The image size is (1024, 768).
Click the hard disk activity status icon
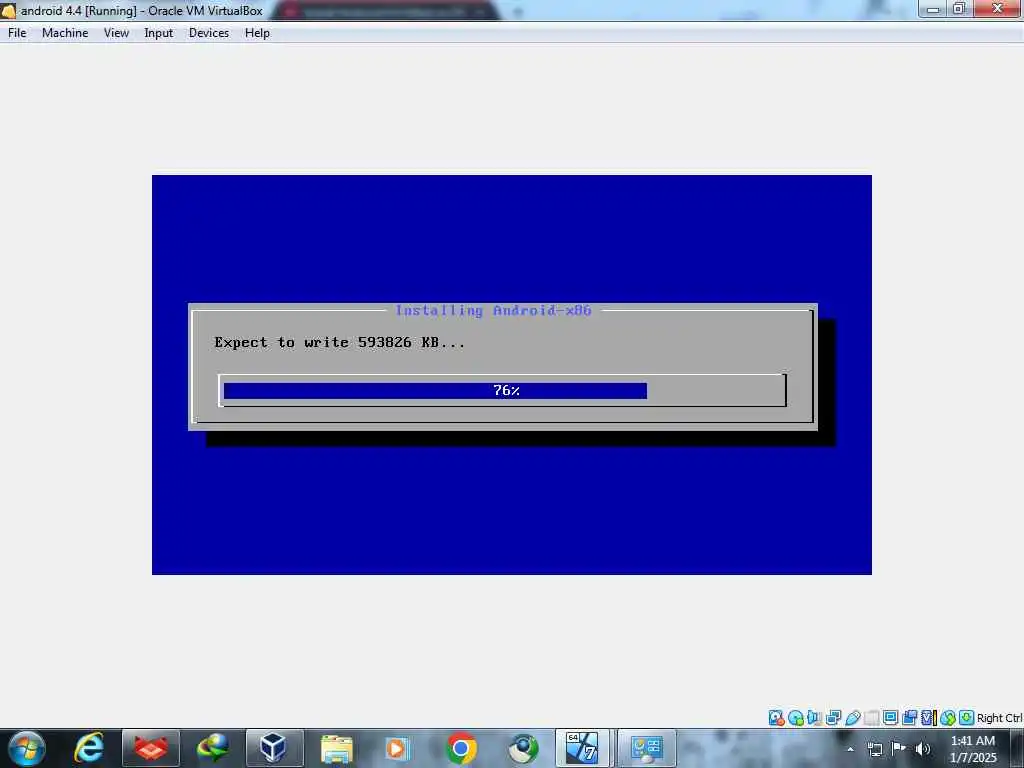tap(776, 718)
